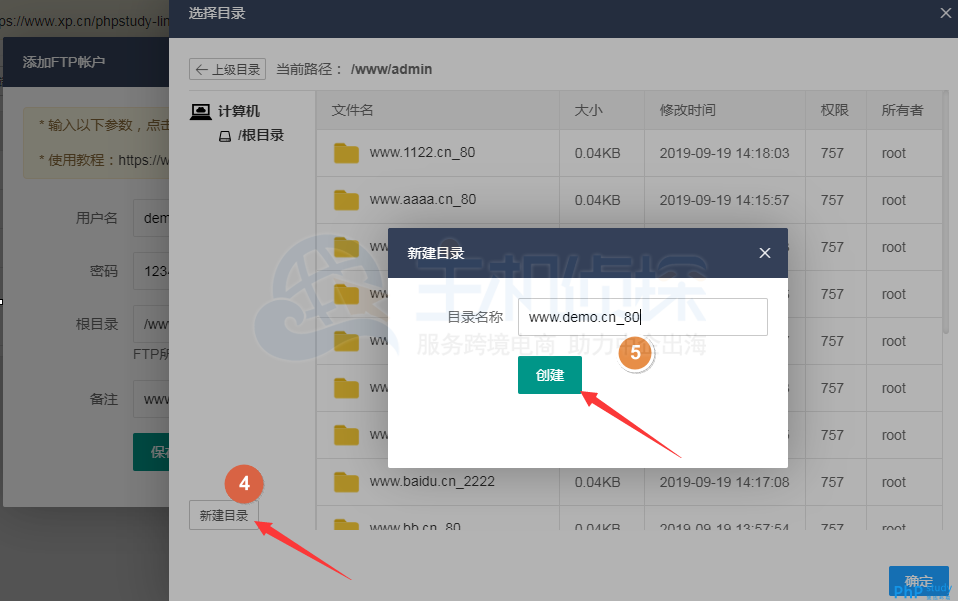Click the 新建目录 button near marker 4

pyautogui.click(x=223, y=514)
